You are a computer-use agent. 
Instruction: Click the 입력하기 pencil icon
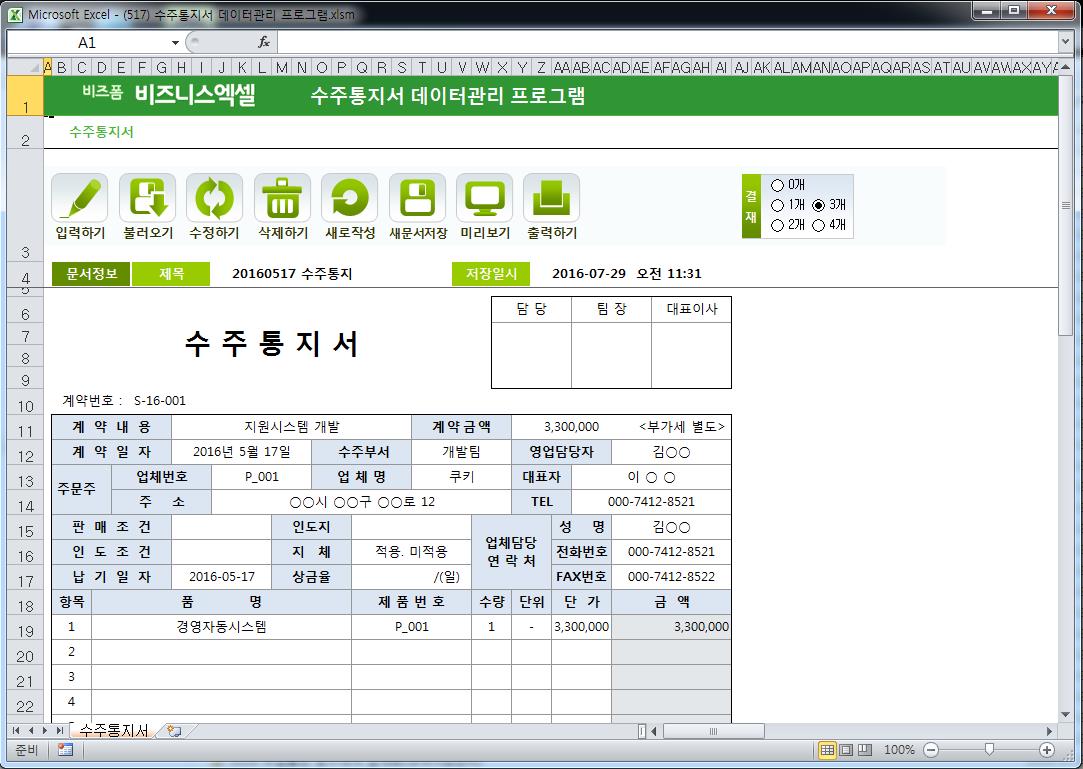[x=80, y=198]
